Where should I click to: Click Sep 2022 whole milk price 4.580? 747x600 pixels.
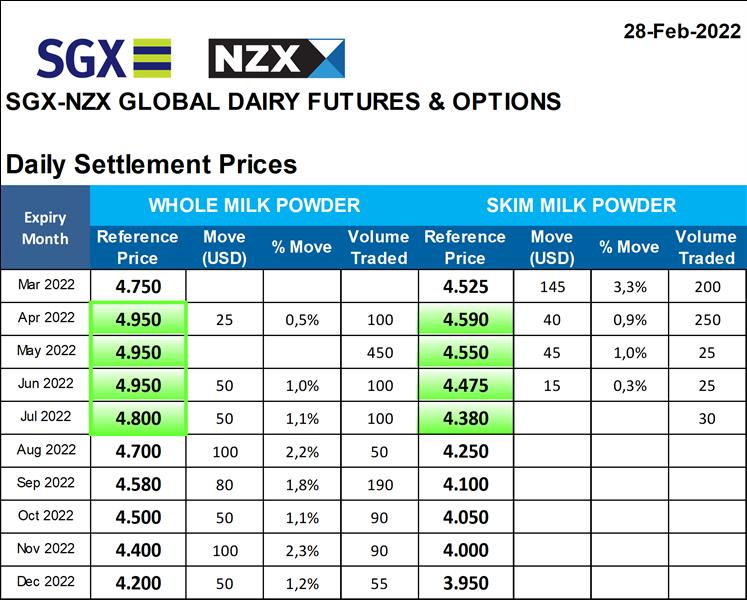(138, 484)
